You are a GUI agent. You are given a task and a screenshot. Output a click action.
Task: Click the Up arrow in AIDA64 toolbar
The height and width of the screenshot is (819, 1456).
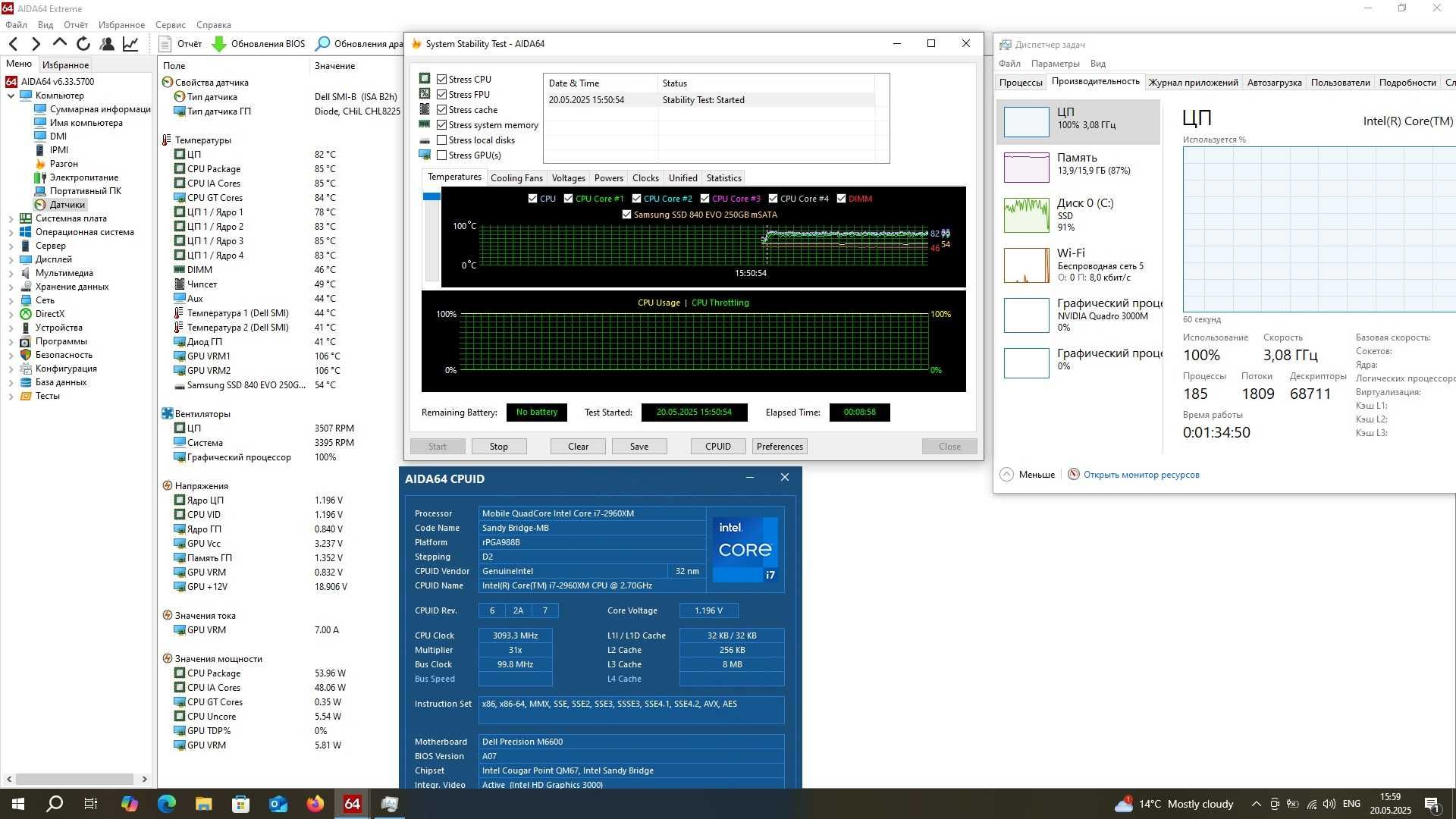coord(60,43)
